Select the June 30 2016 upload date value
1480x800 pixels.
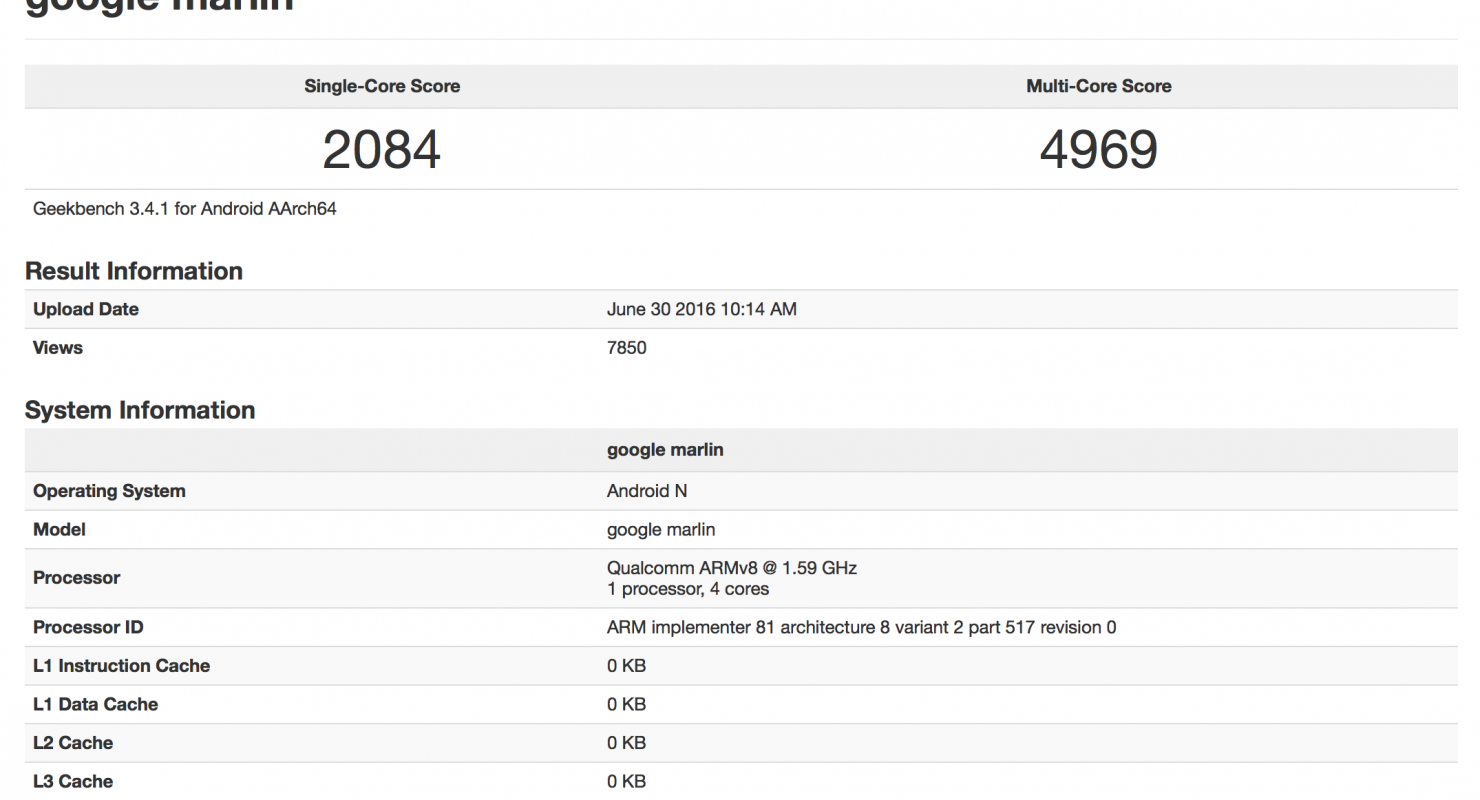[701, 309]
